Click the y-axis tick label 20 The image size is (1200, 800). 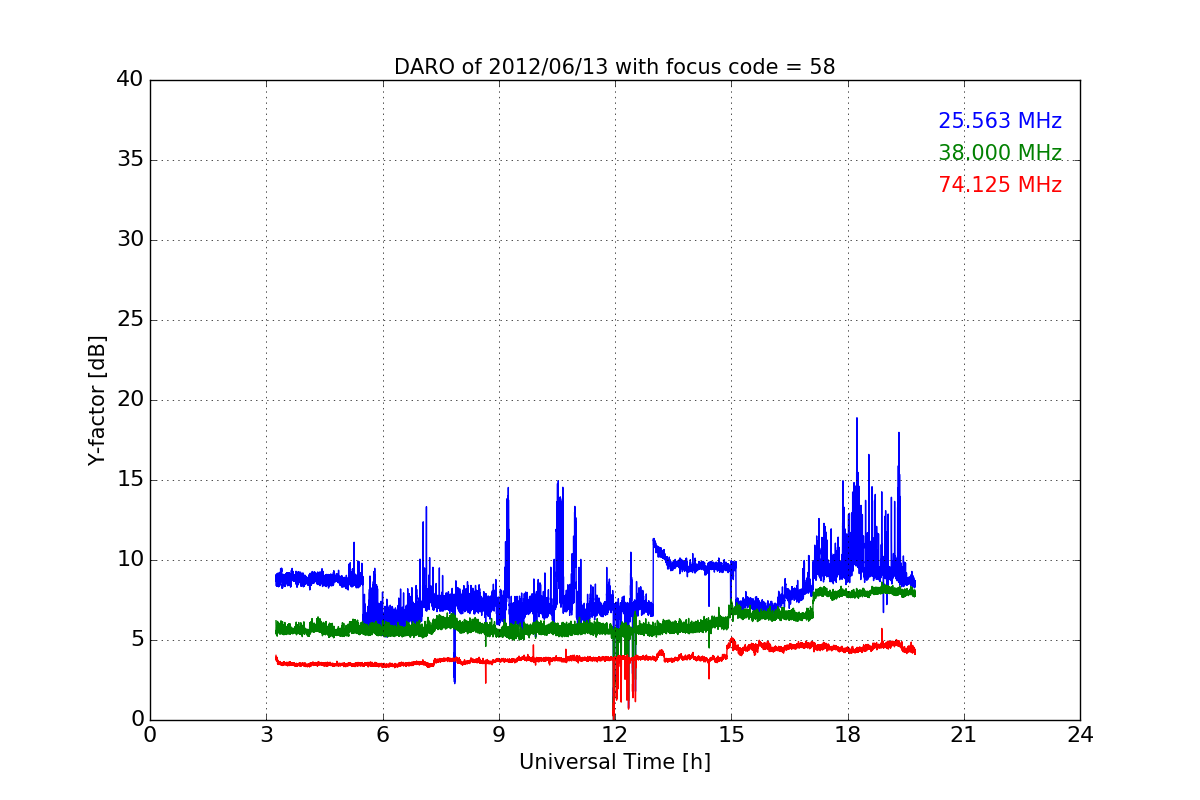[130, 400]
